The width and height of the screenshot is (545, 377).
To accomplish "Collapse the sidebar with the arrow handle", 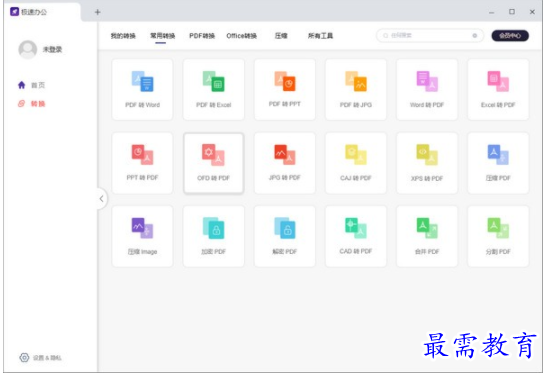I will [x=101, y=199].
